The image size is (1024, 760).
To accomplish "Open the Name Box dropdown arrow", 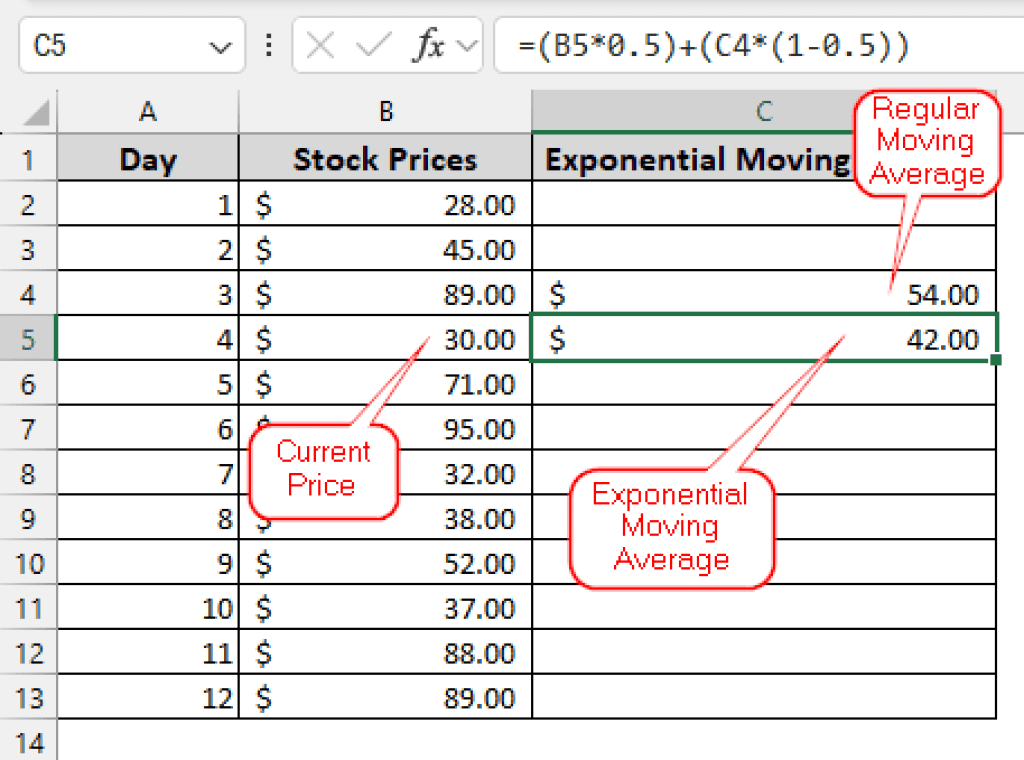I will [221, 46].
